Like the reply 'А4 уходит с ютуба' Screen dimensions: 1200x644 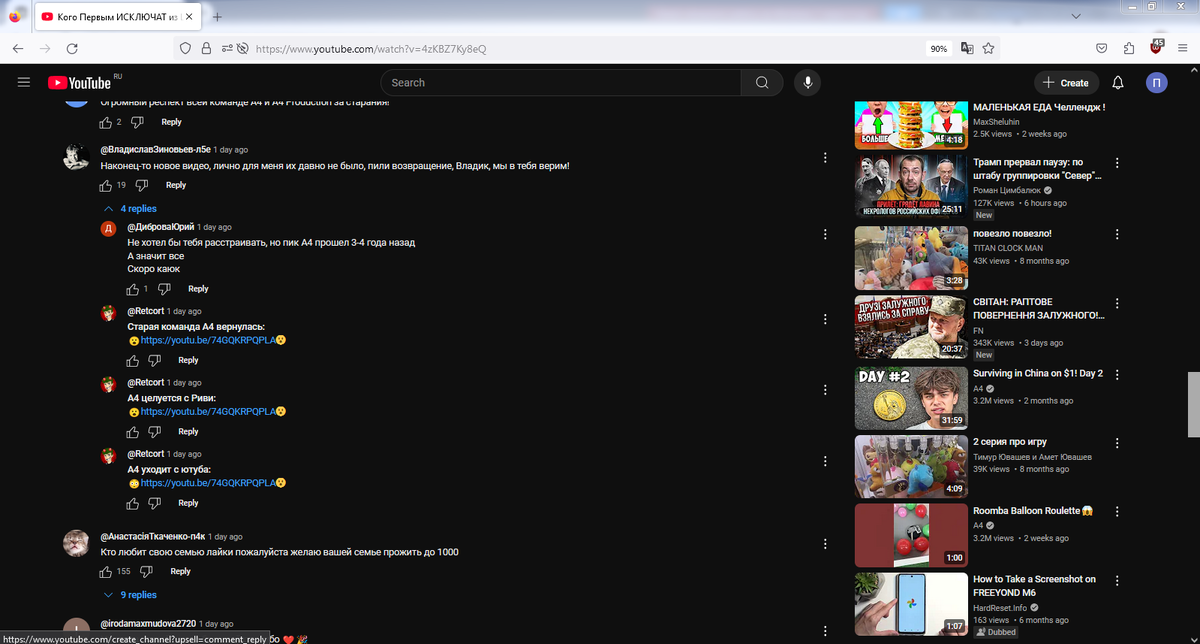(x=133, y=503)
